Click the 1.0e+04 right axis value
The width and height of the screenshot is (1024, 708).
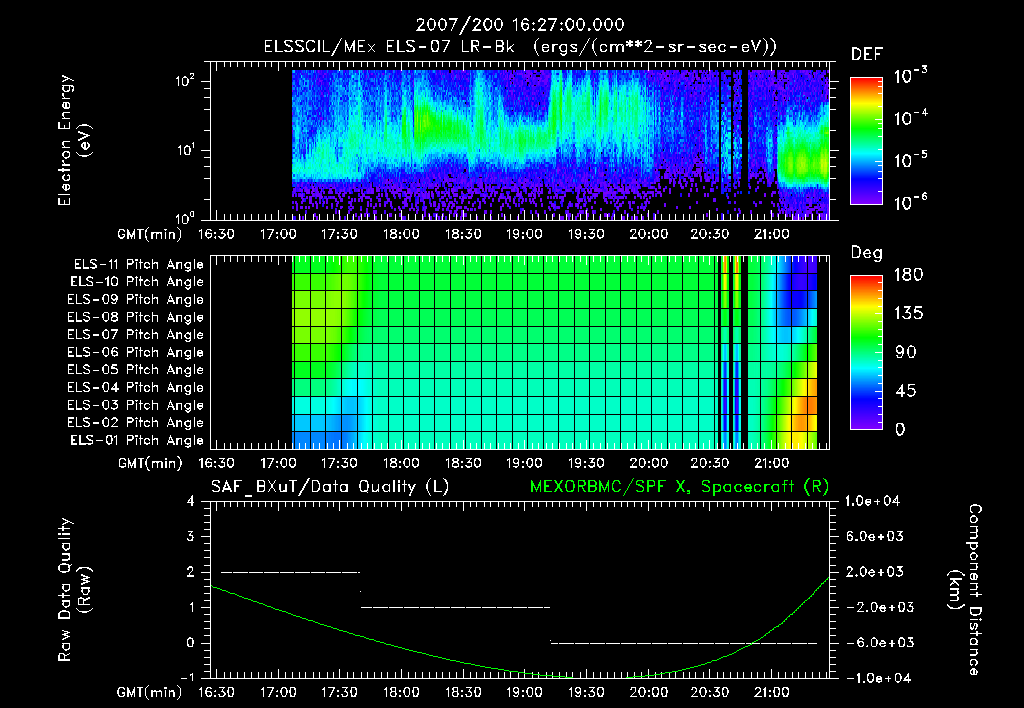tap(872, 501)
